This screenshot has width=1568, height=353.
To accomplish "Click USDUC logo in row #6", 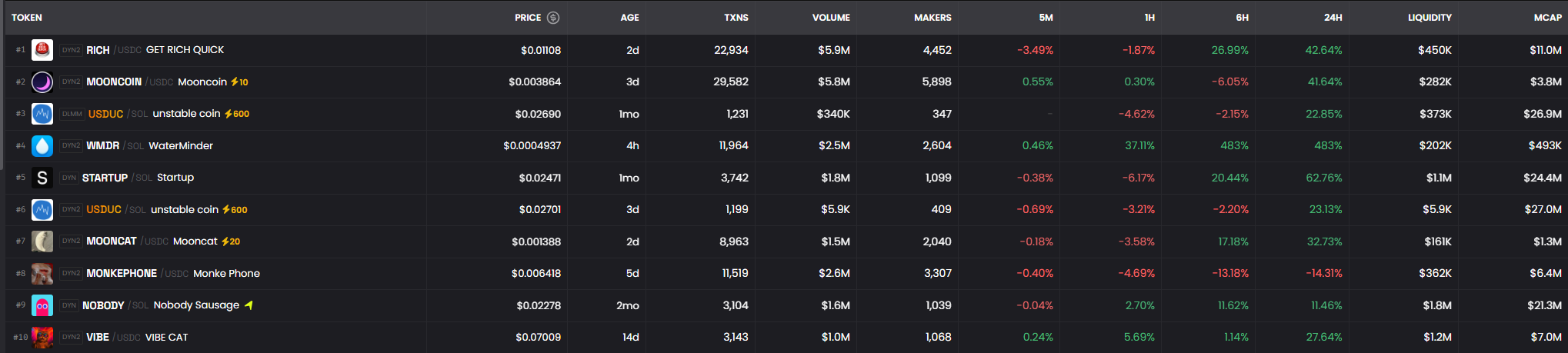I will click(42, 209).
